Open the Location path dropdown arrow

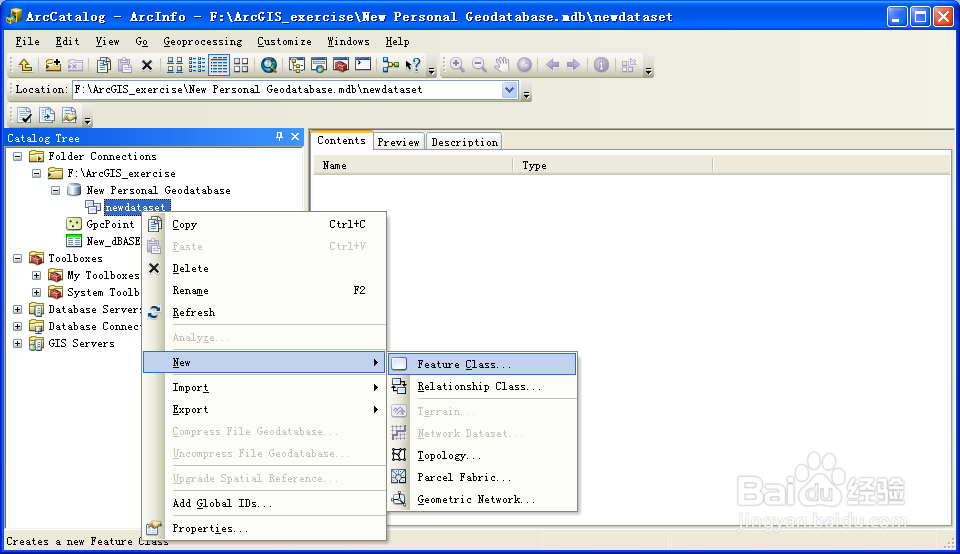click(x=509, y=89)
